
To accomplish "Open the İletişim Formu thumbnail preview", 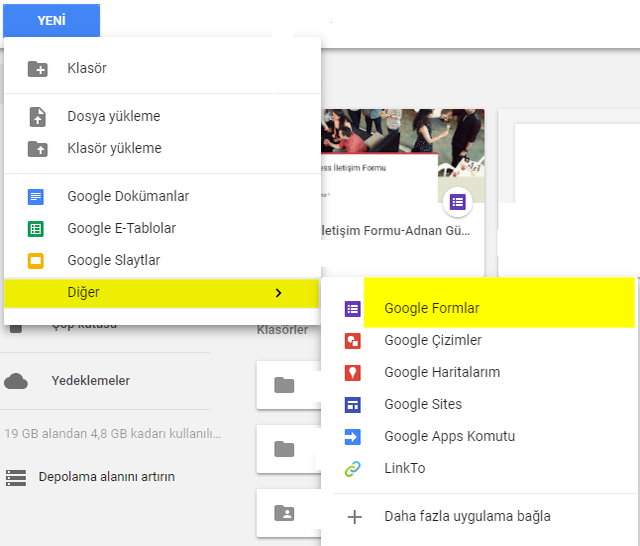I will (403, 155).
